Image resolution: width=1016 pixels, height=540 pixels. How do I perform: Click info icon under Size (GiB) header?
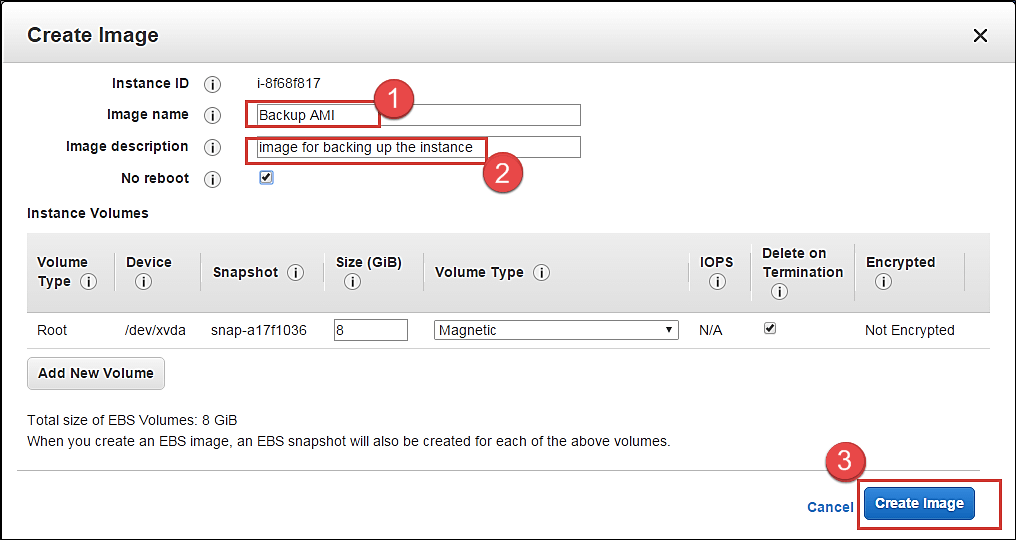(351, 283)
